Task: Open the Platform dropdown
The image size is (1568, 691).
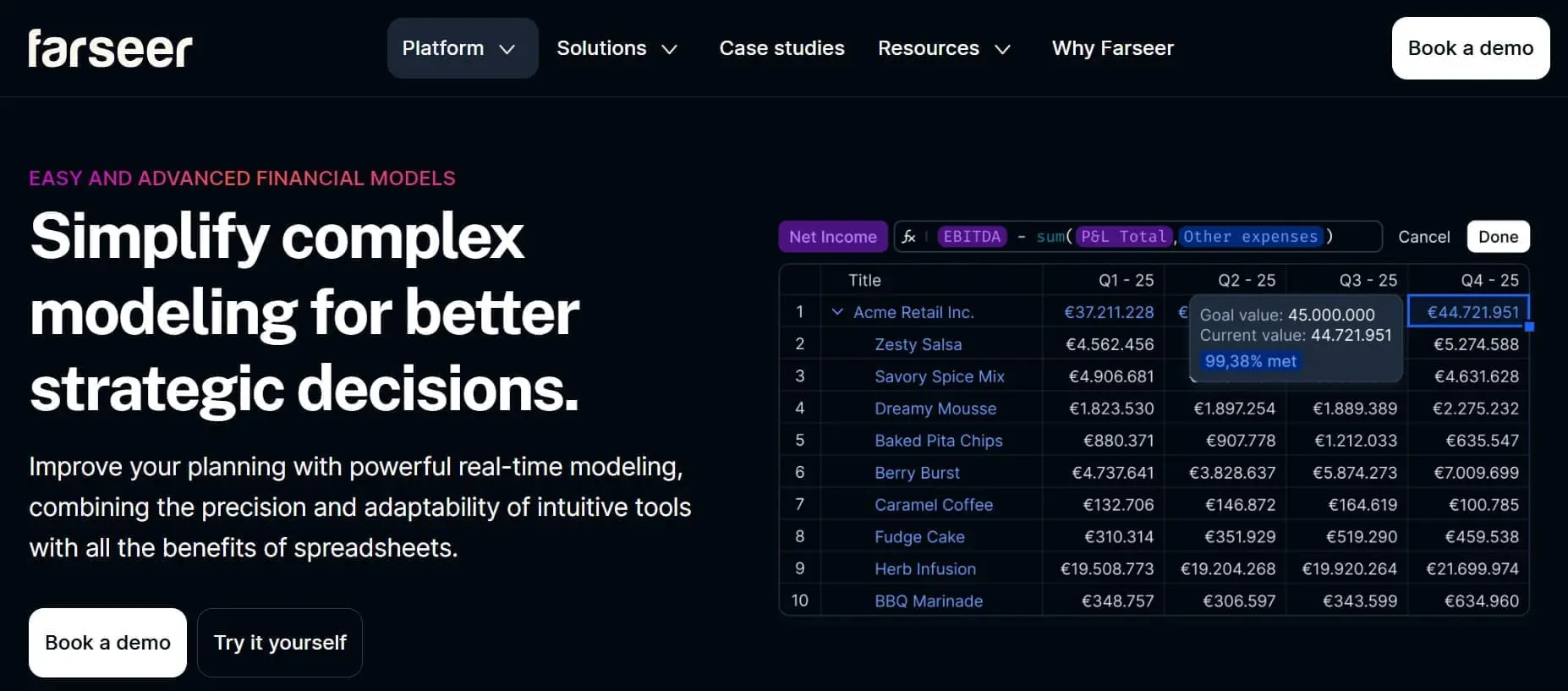Action: [462, 48]
